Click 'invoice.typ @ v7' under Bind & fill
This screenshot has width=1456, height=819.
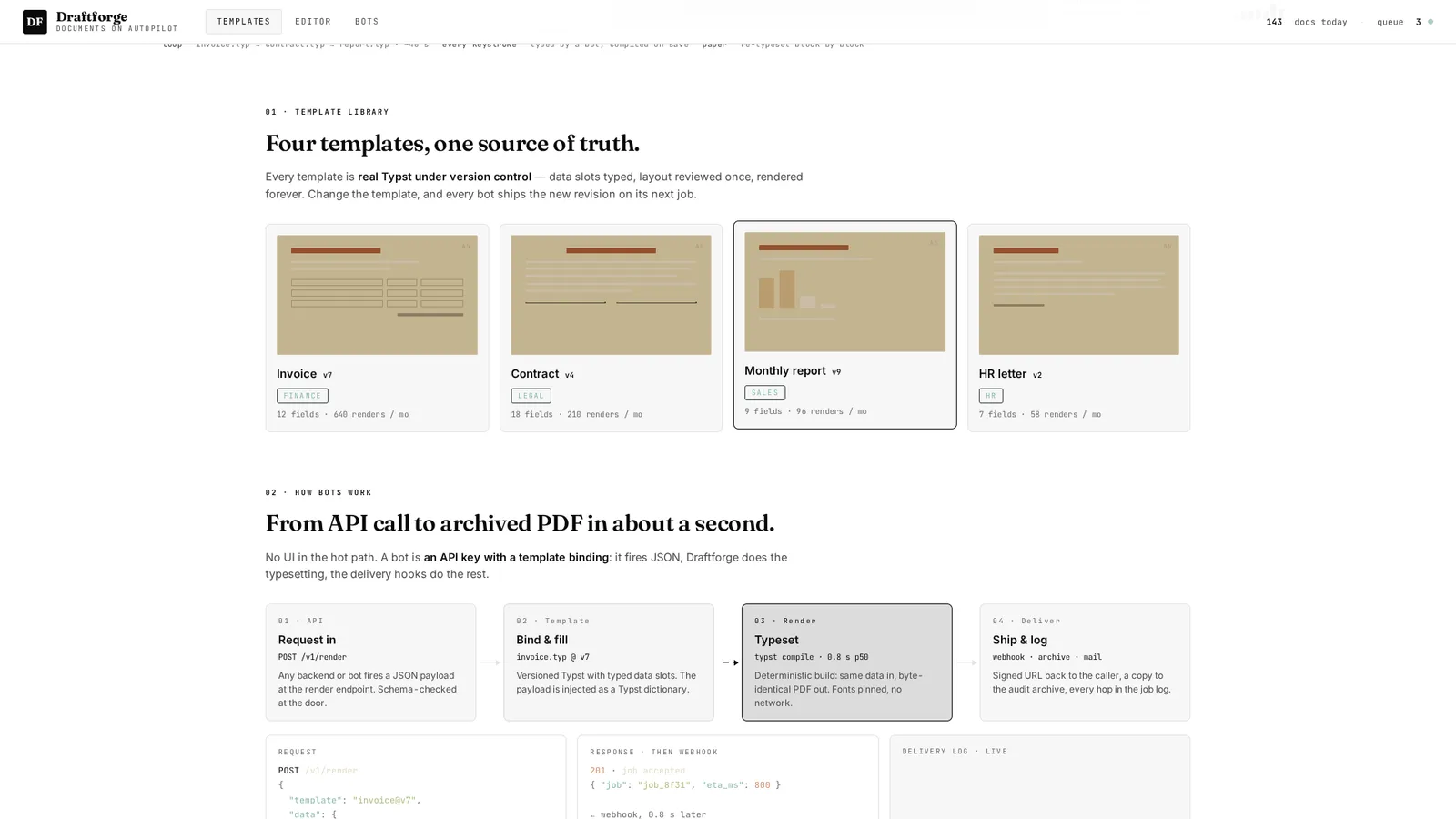[x=552, y=657]
